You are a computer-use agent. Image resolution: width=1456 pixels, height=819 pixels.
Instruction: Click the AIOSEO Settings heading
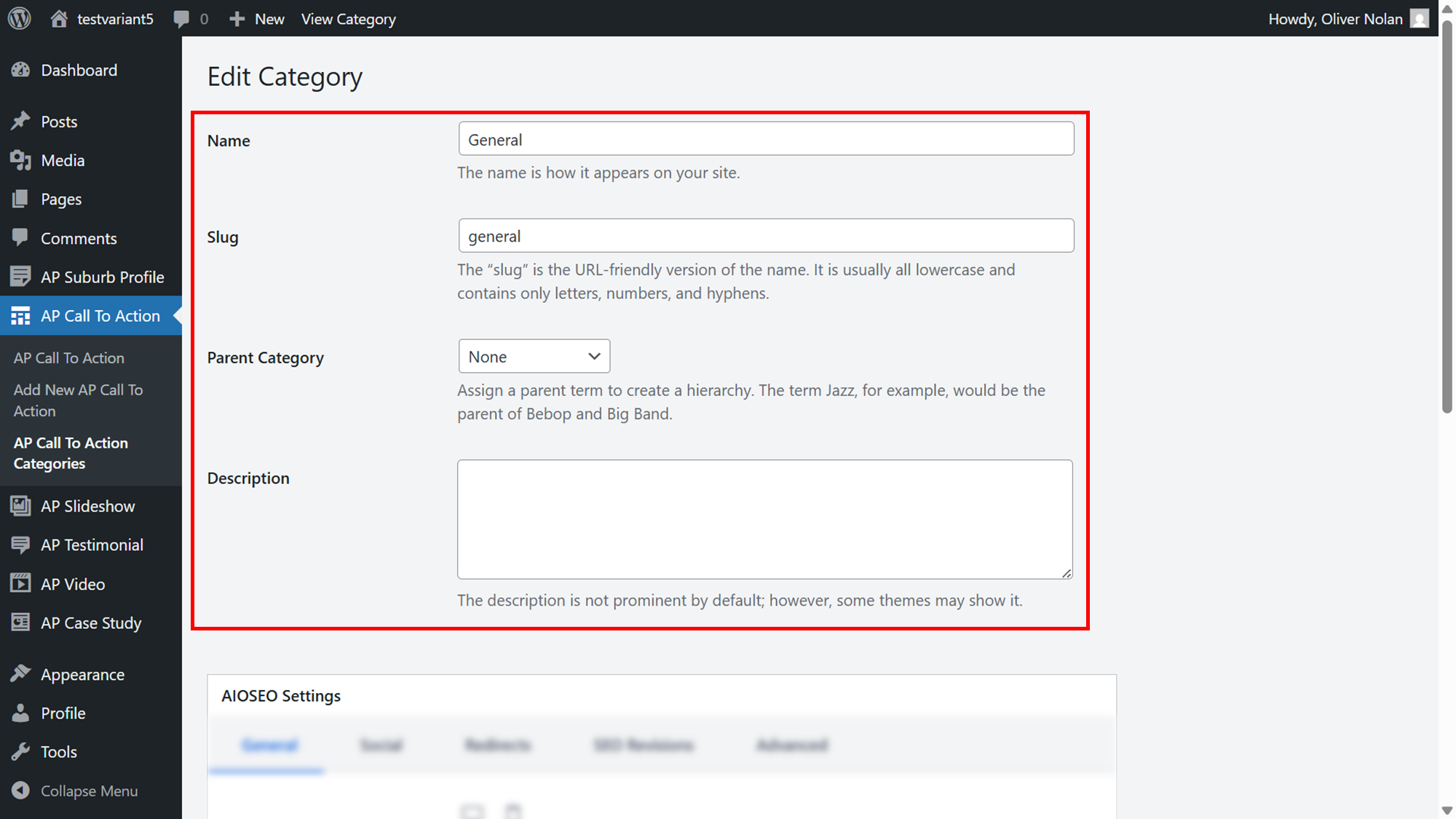(x=281, y=695)
